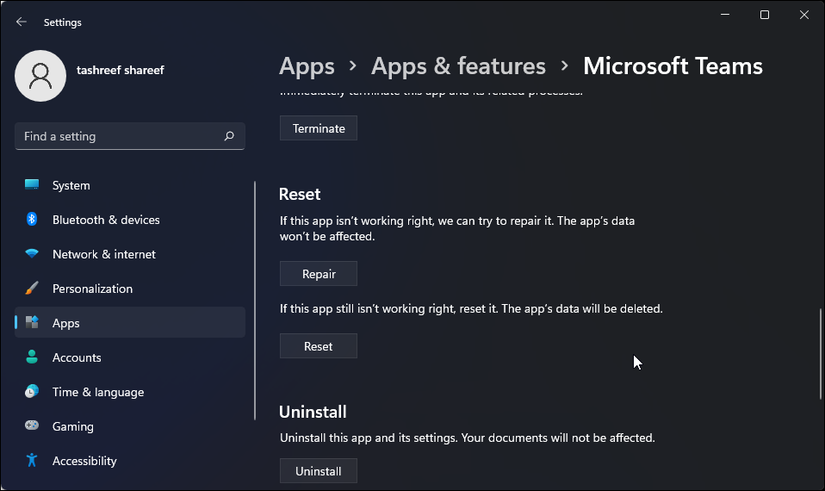Click the Network & internet wifi icon
Image resolution: width=825 pixels, height=491 pixels.
pyautogui.click(x=32, y=254)
